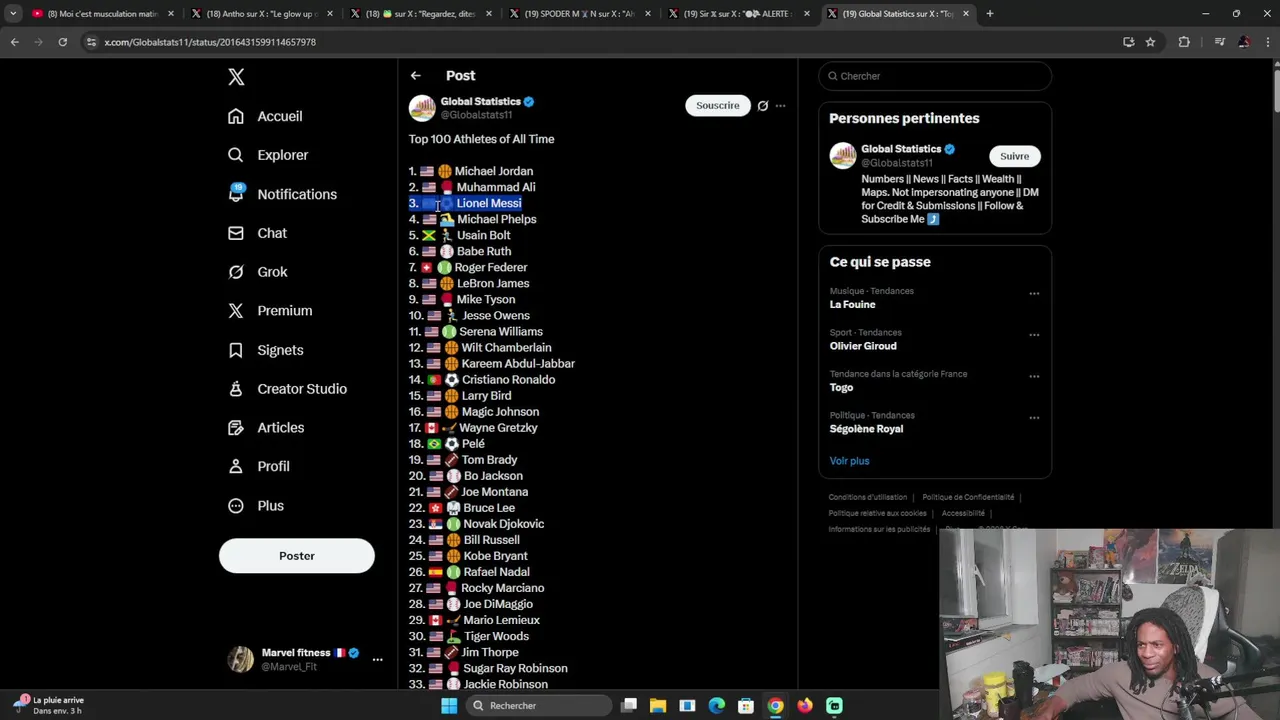Open Premium in the sidebar
1280x720 pixels.
pyautogui.click(x=270, y=311)
